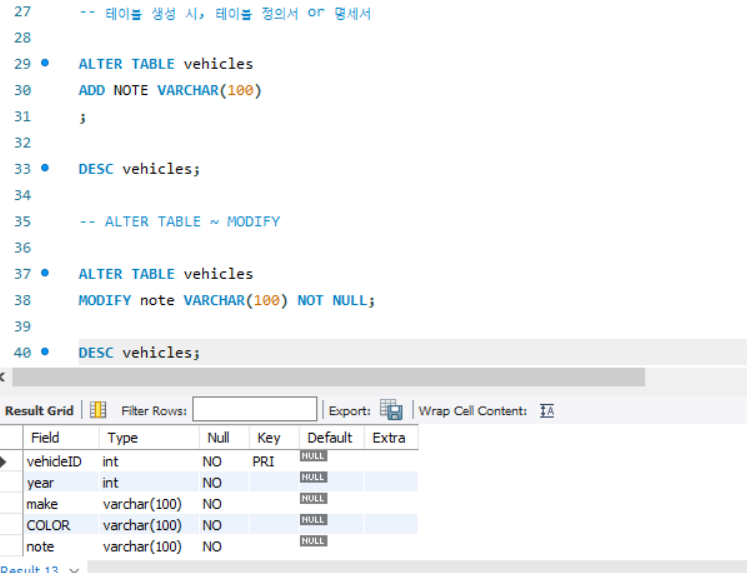Sort by the Type column header

tap(149, 437)
